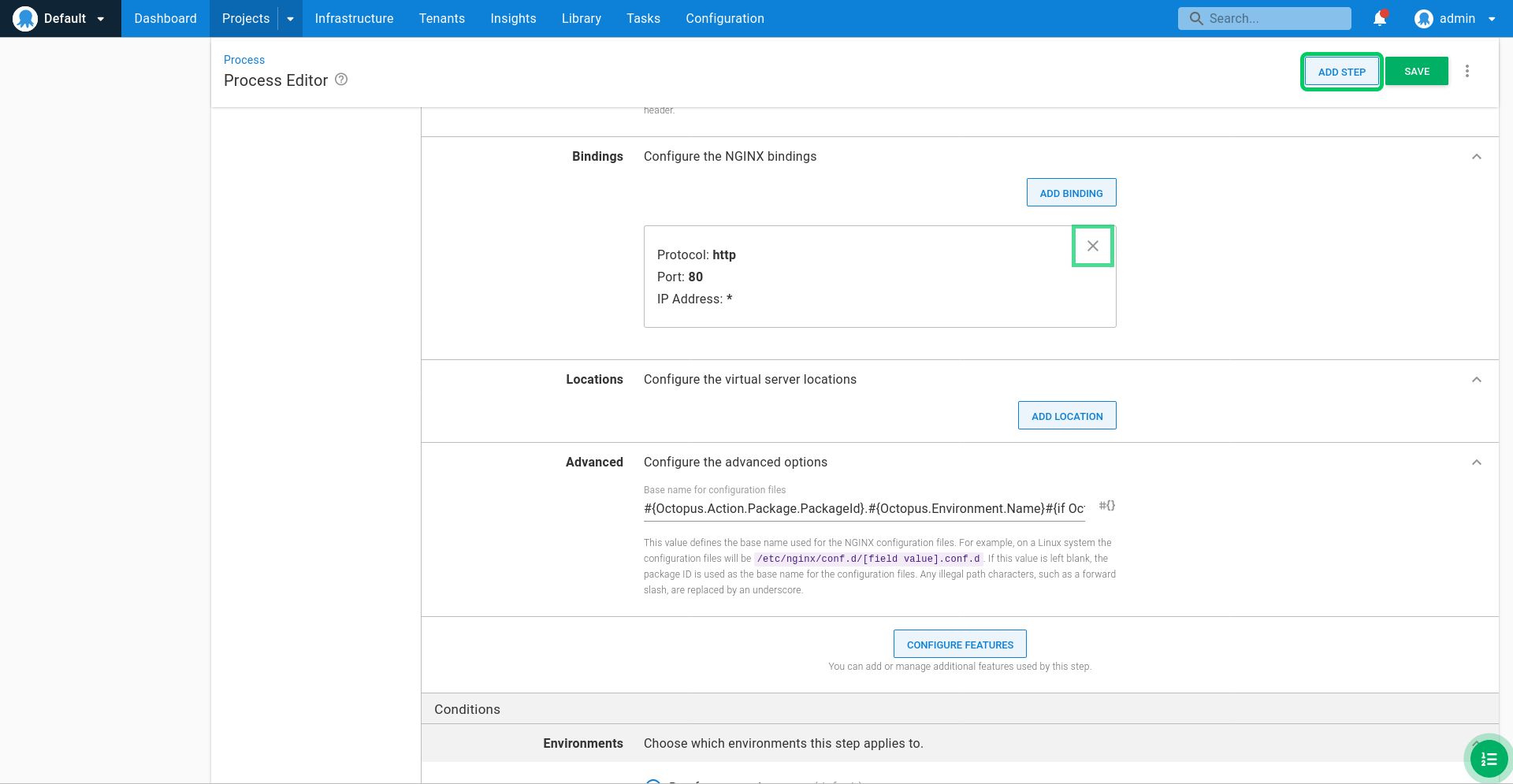This screenshot has height=784, width=1513.
Task: Click the Bindings section heading
Action: pyautogui.click(x=597, y=157)
